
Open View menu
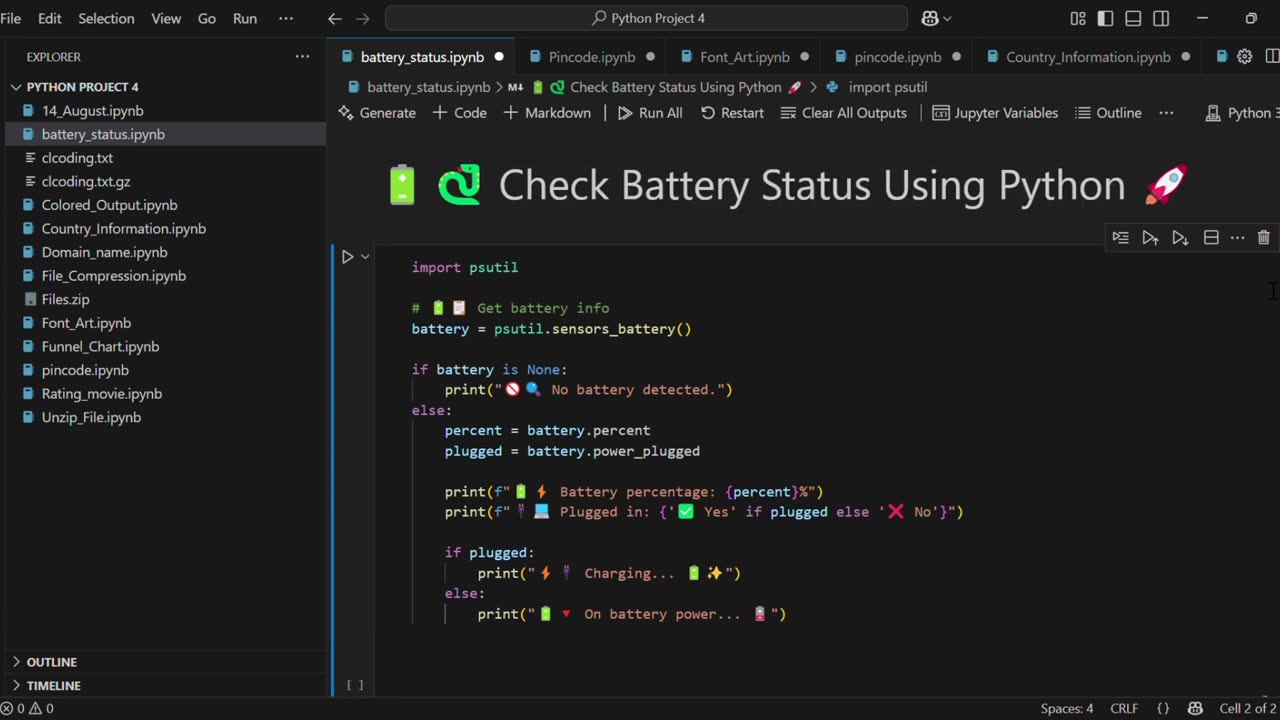(166, 18)
